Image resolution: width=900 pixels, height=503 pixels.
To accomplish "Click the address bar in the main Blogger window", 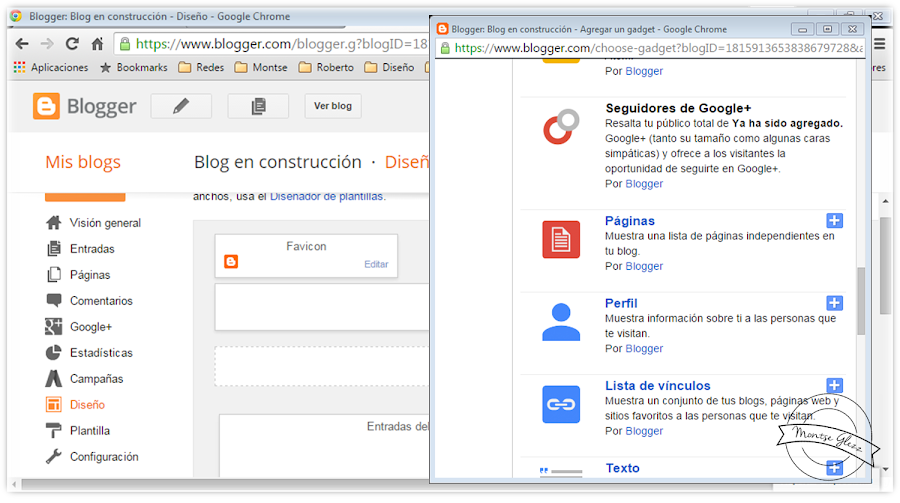I will [272, 44].
